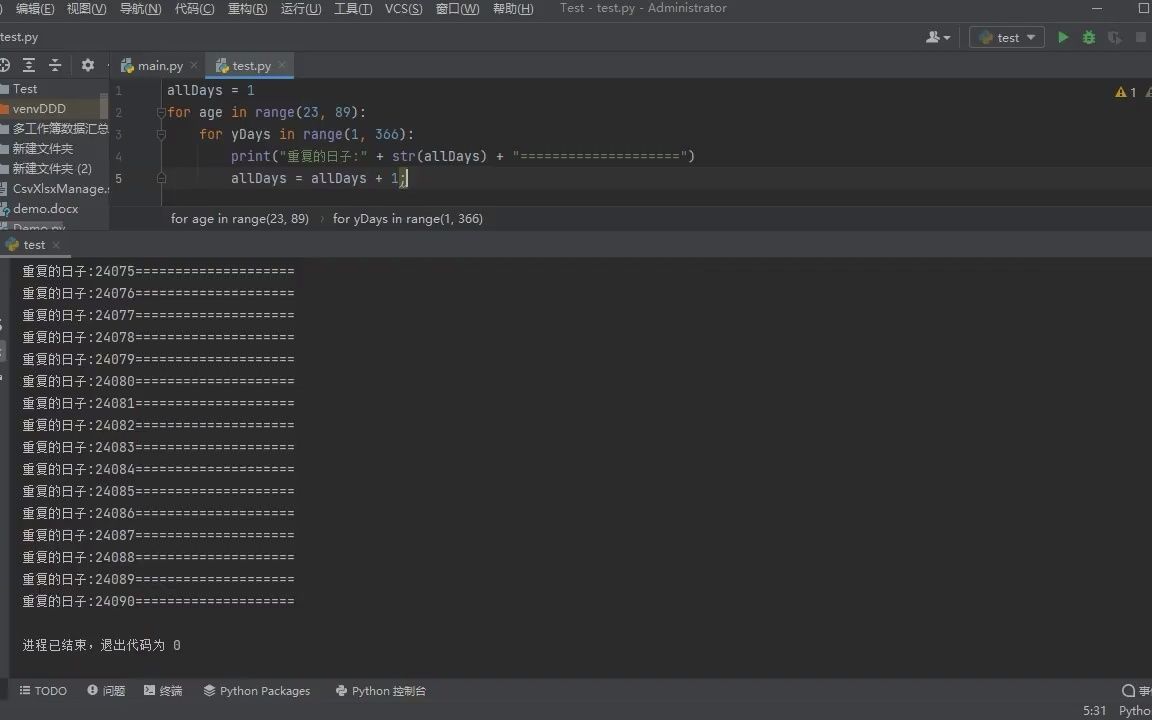Collapse the for age loop fold arrow
Image resolution: width=1152 pixels, height=720 pixels.
coord(160,112)
